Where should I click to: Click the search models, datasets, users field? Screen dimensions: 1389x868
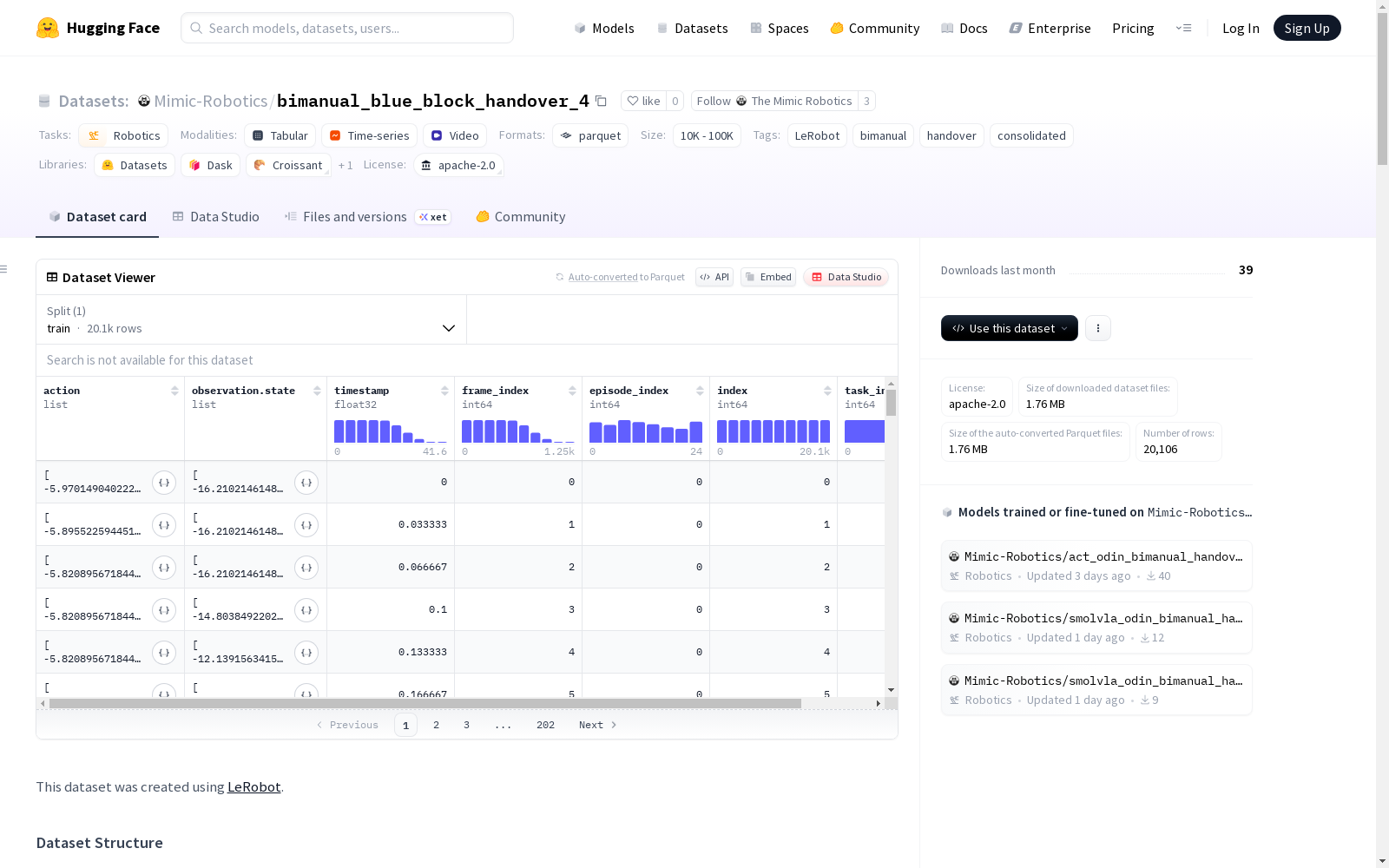[347, 28]
